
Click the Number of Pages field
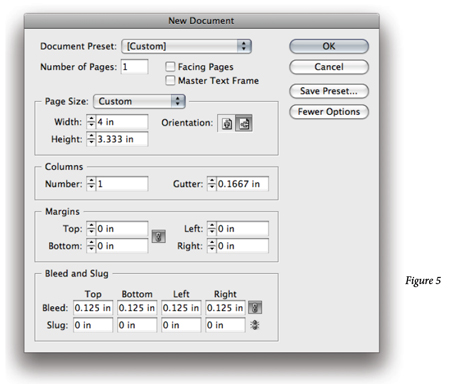(x=135, y=67)
